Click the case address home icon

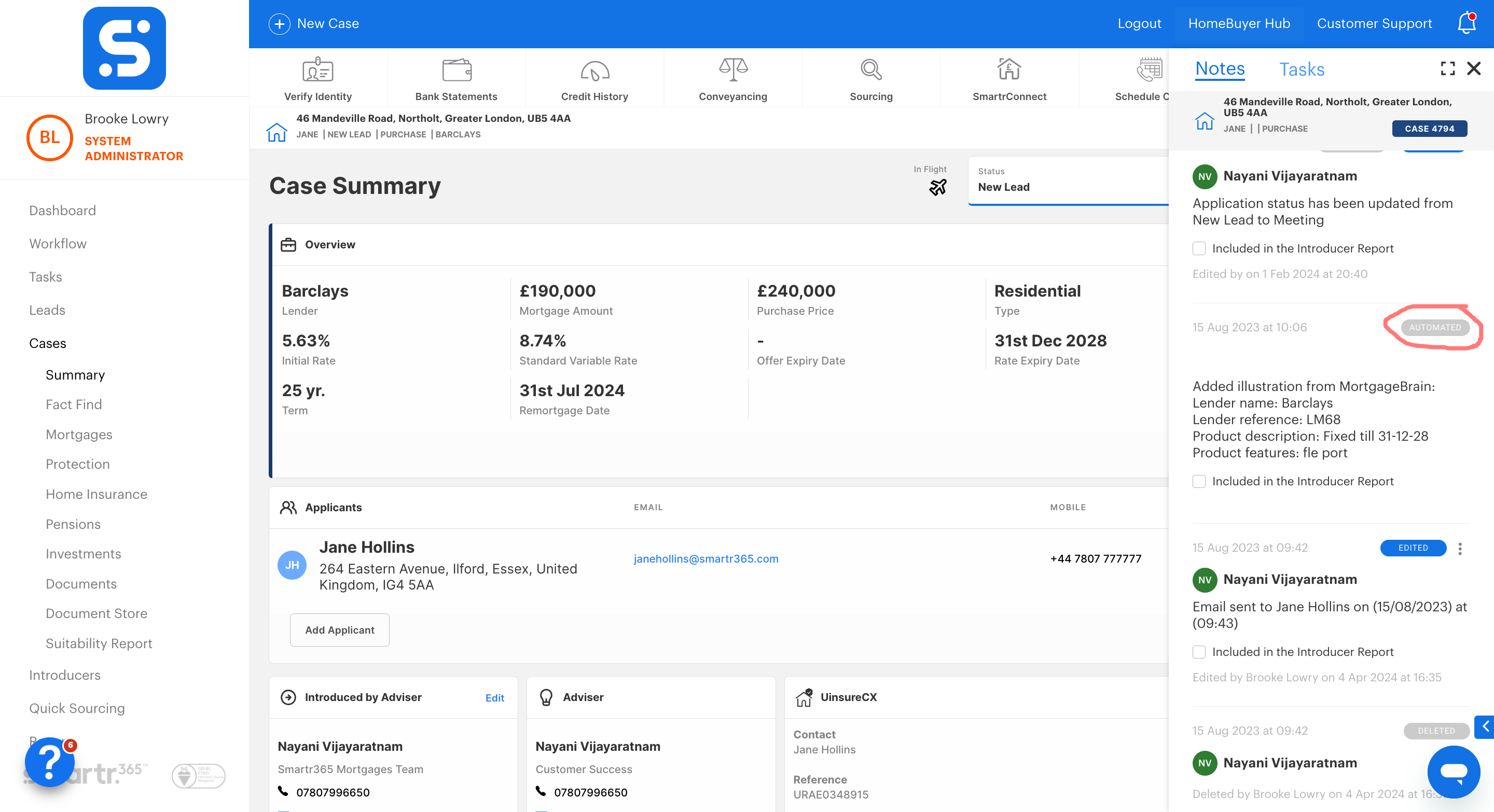276,132
